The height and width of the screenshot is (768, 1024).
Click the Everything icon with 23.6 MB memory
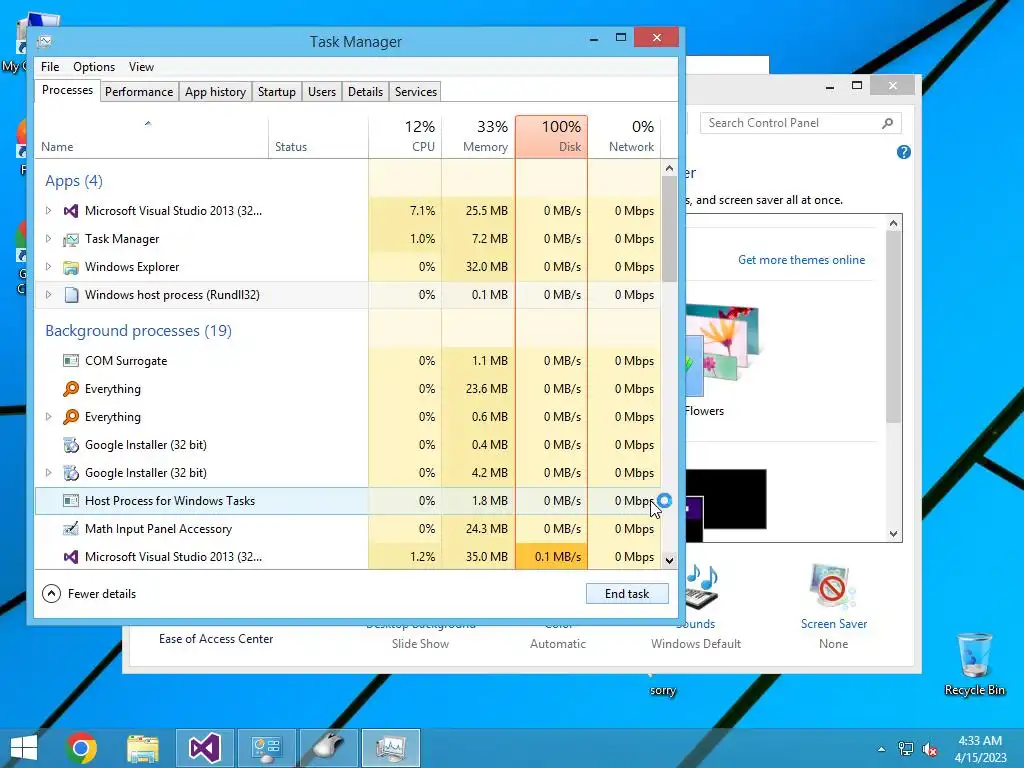coord(71,389)
